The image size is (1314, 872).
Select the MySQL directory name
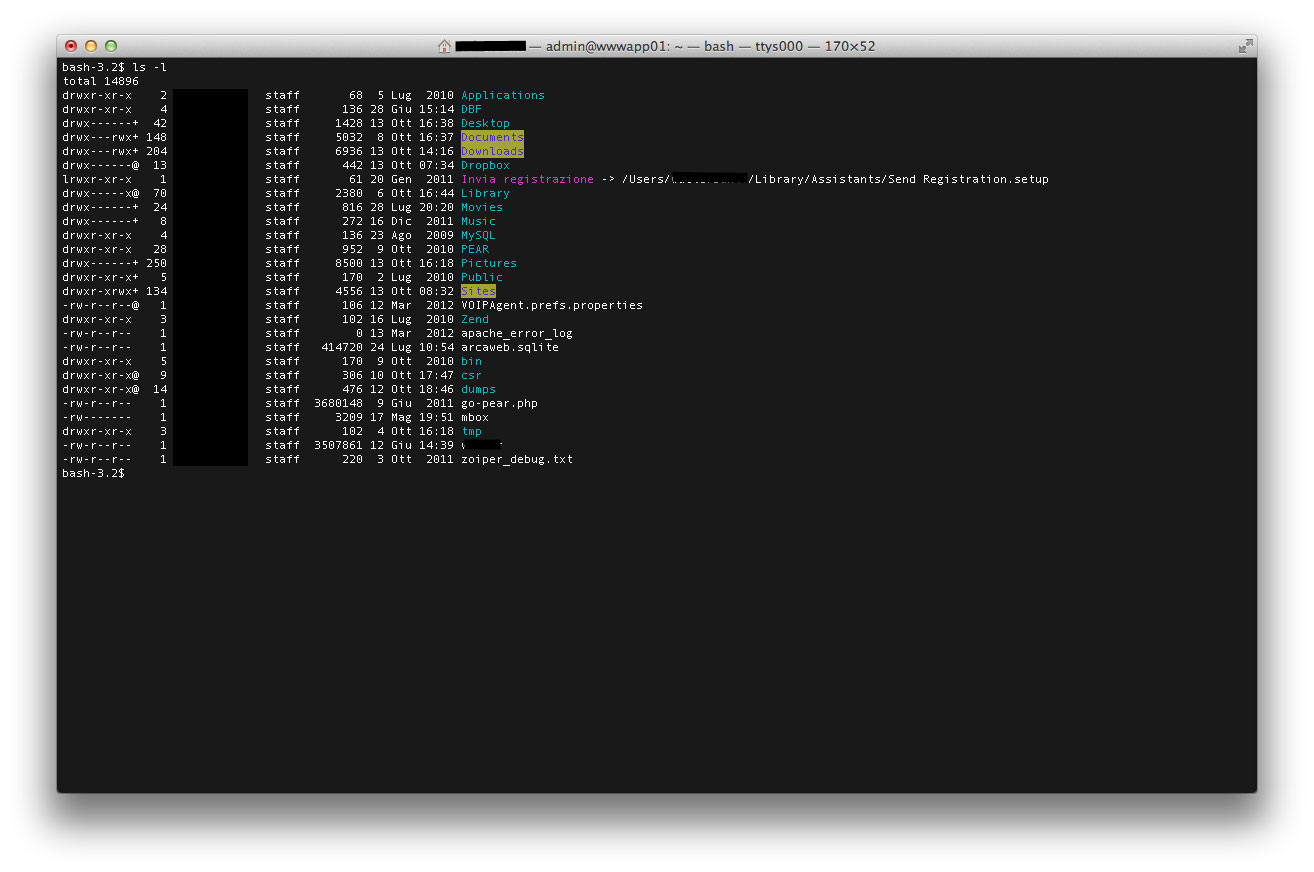(478, 235)
